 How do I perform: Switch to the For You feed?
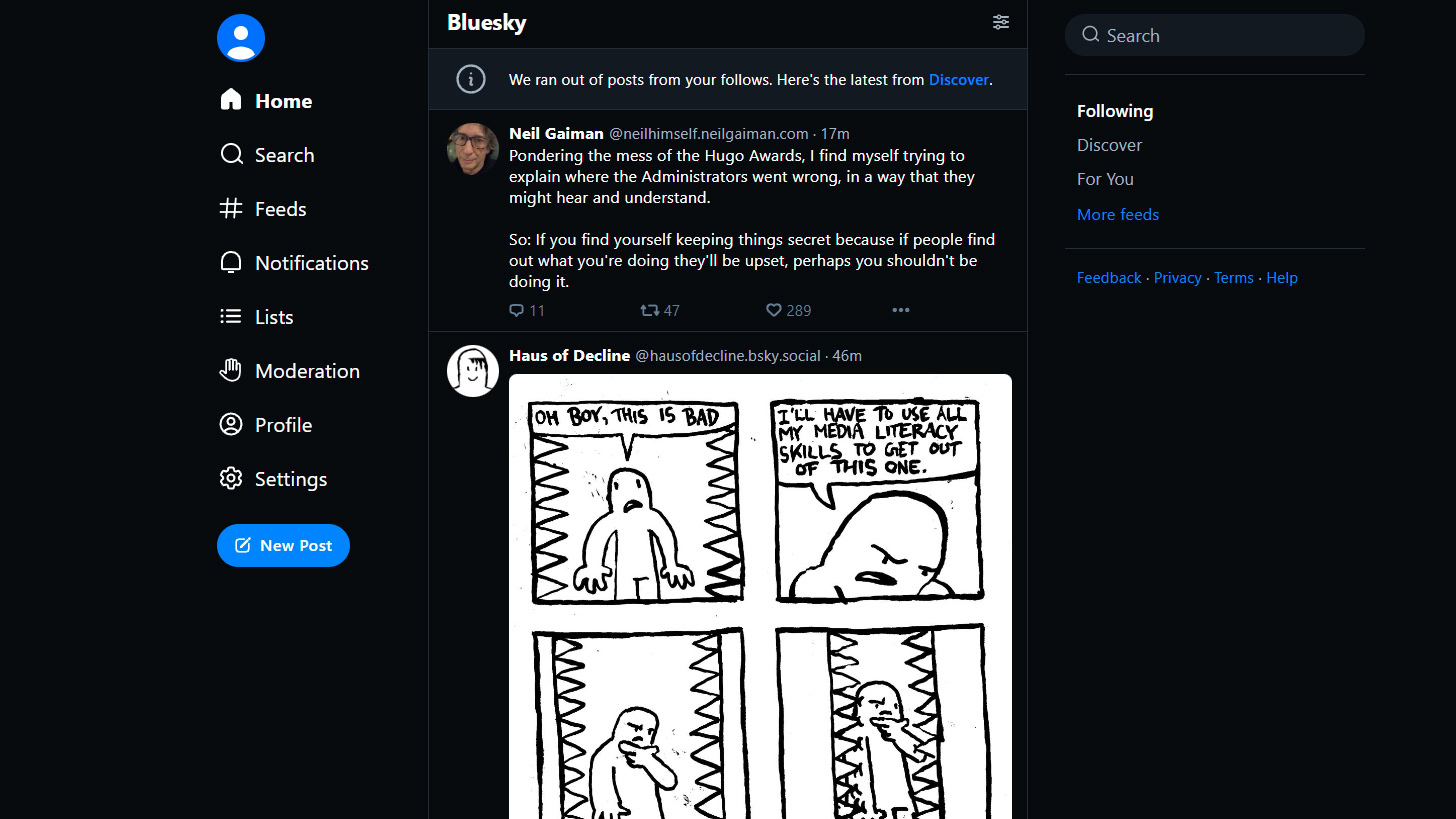point(1105,179)
